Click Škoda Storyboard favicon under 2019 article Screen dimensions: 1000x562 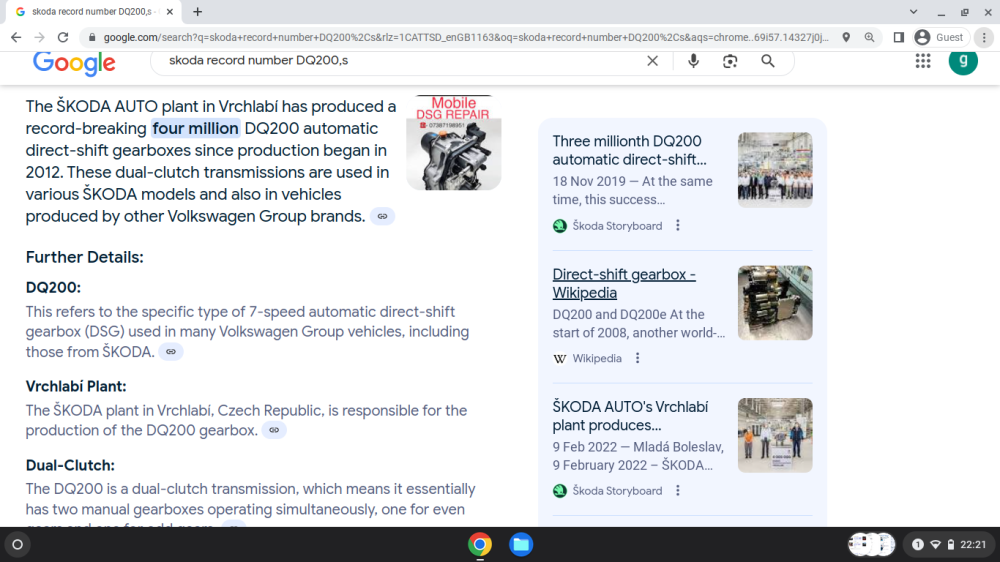pyautogui.click(x=560, y=226)
